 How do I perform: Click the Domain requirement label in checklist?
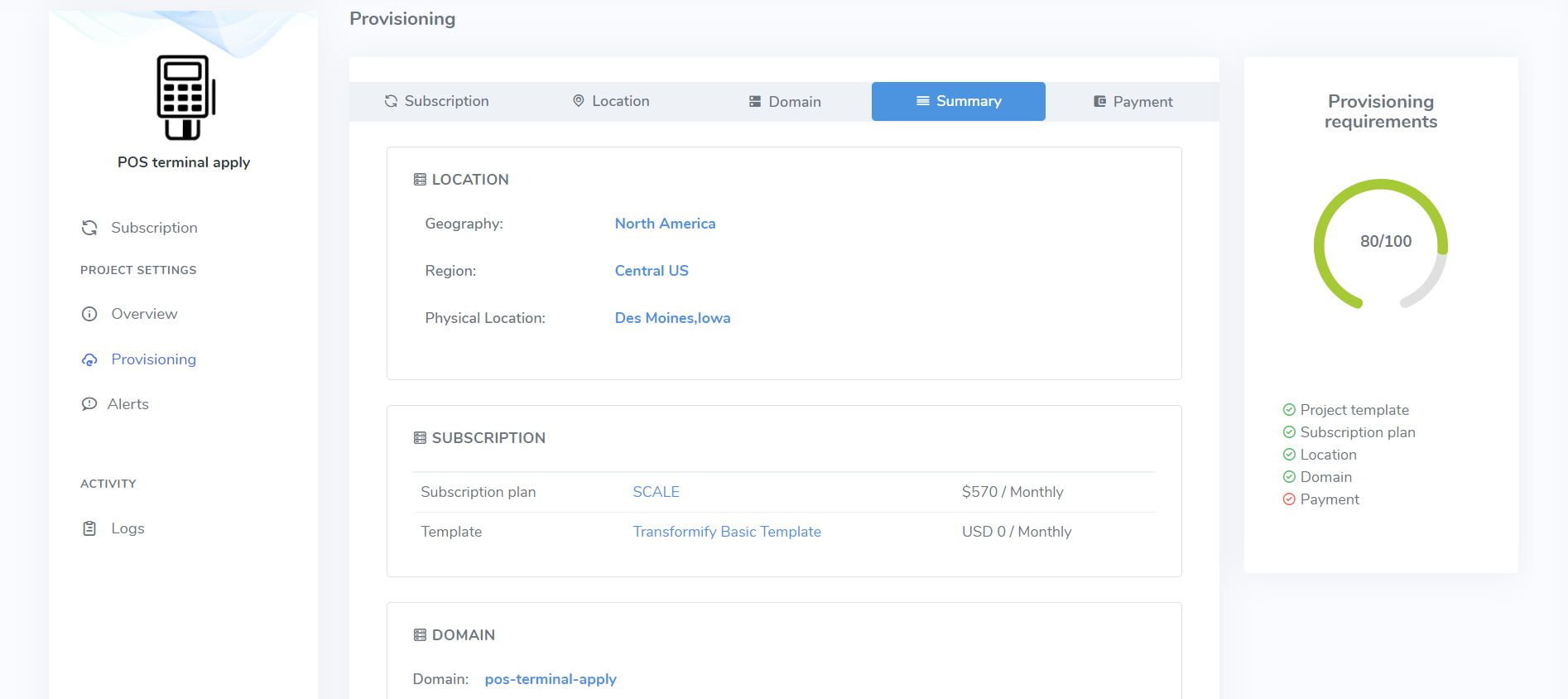[1325, 477]
